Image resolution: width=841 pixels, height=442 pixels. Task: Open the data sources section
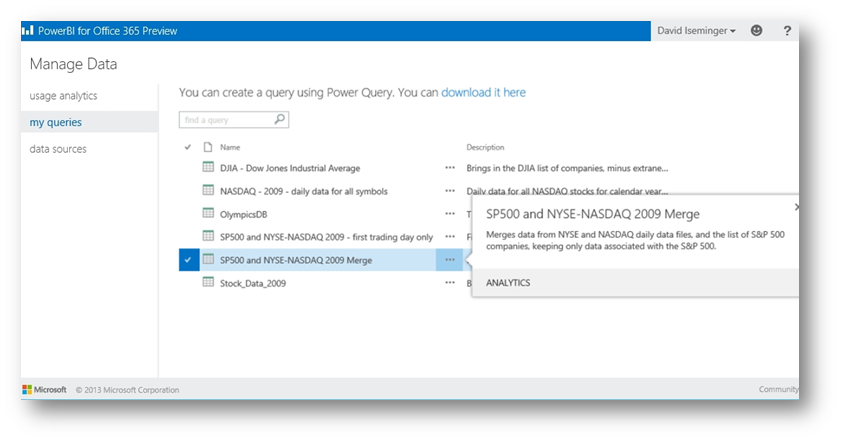(58, 149)
